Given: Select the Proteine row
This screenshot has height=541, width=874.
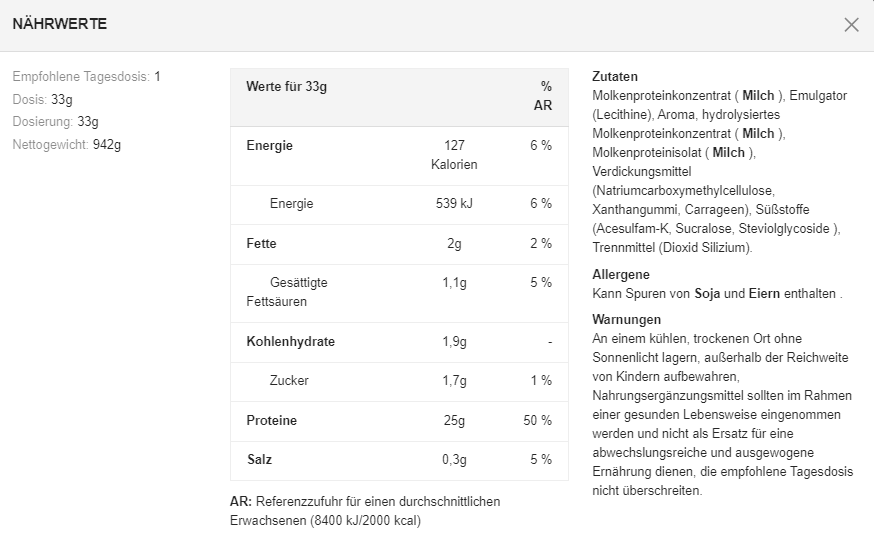Looking at the screenshot, I should click(399, 421).
